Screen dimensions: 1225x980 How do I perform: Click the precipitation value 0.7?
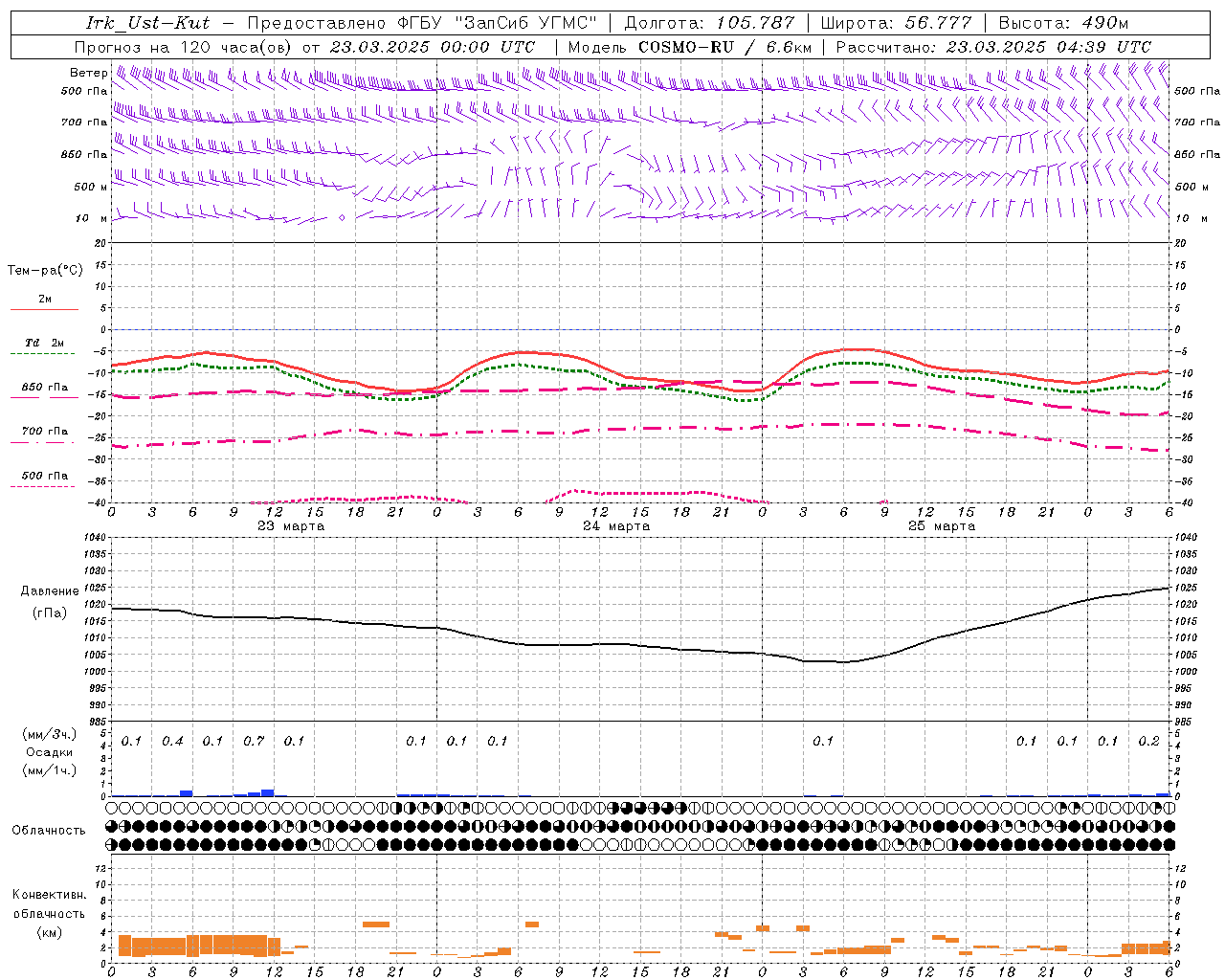(254, 741)
